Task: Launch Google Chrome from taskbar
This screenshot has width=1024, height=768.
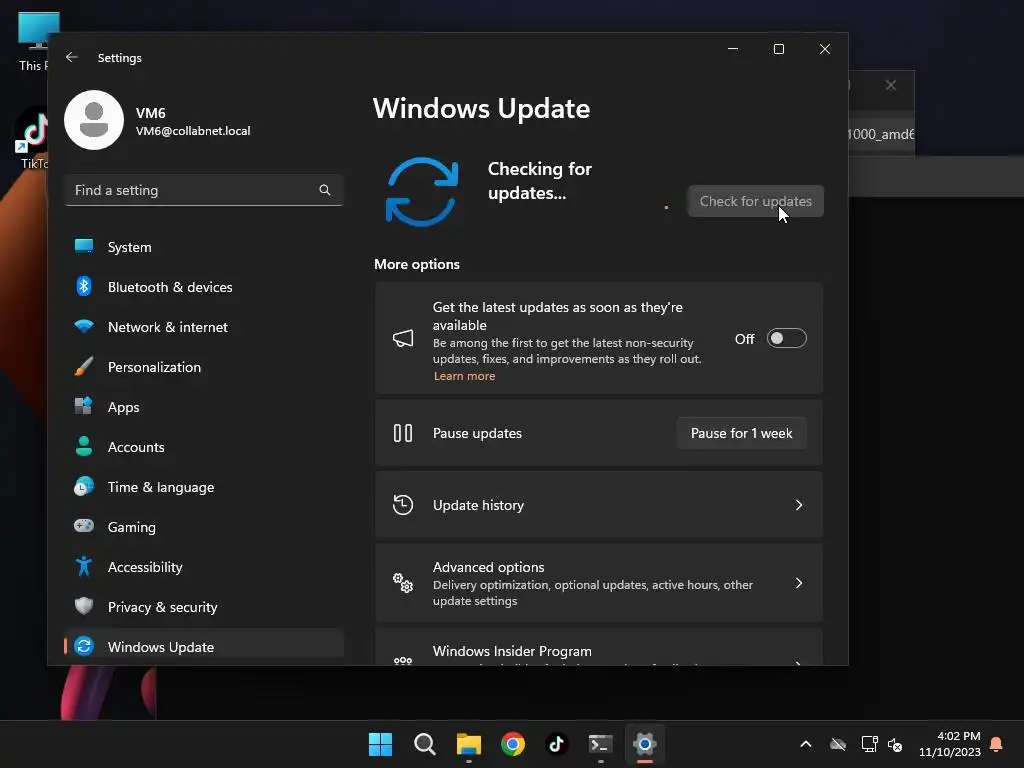Action: (x=513, y=744)
